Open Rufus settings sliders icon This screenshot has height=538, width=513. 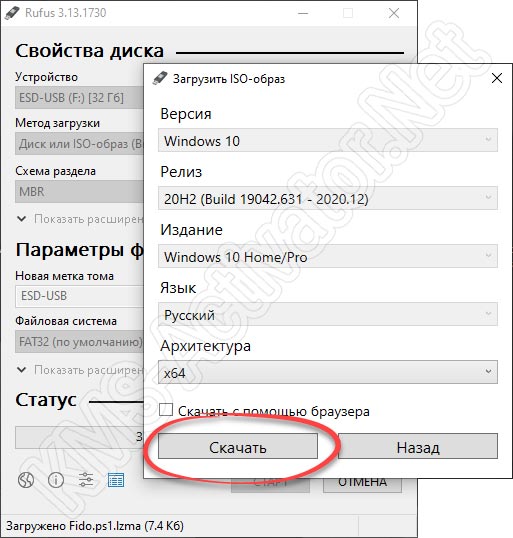point(86,480)
